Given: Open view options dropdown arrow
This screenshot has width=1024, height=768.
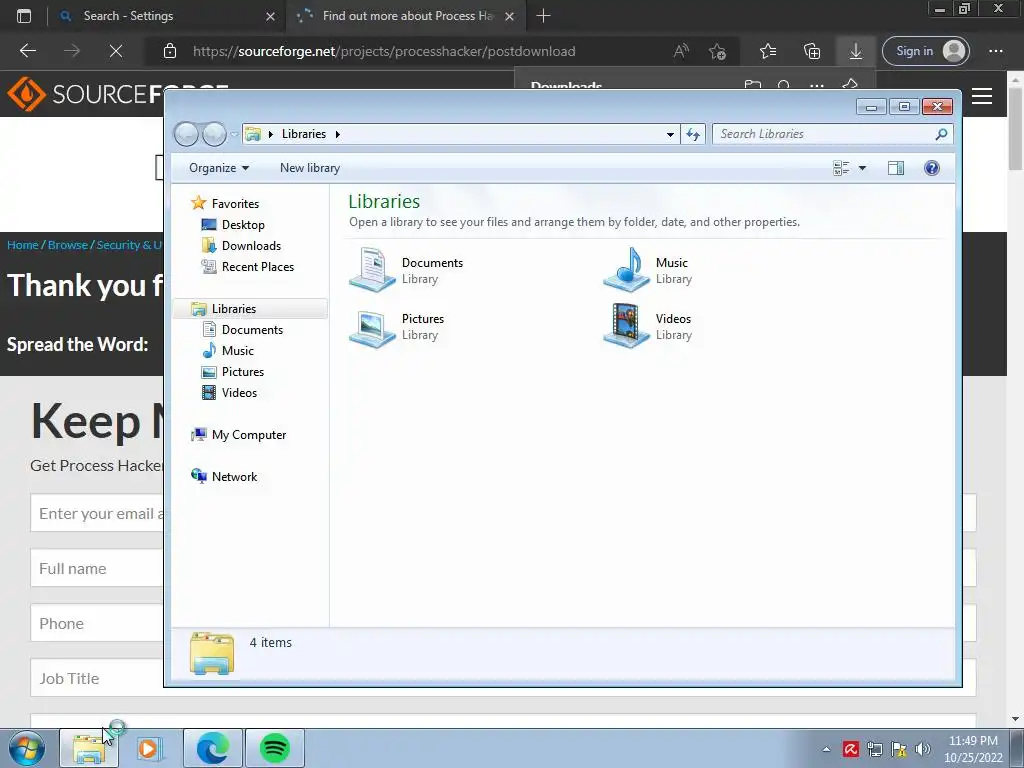Looking at the screenshot, I should (862, 168).
